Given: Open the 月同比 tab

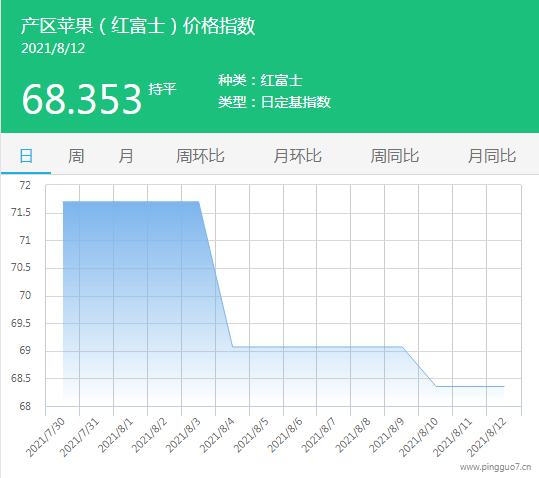Looking at the screenshot, I should coord(492,156).
